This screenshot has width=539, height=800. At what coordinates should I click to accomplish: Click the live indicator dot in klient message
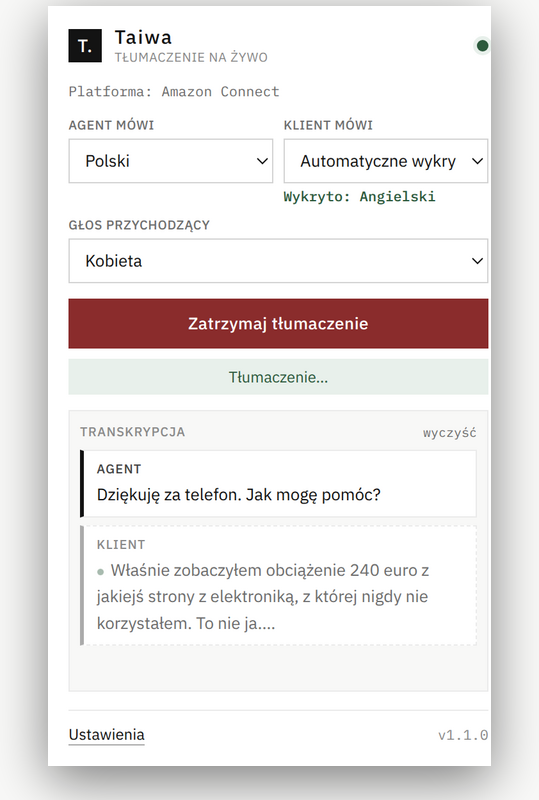(101, 571)
